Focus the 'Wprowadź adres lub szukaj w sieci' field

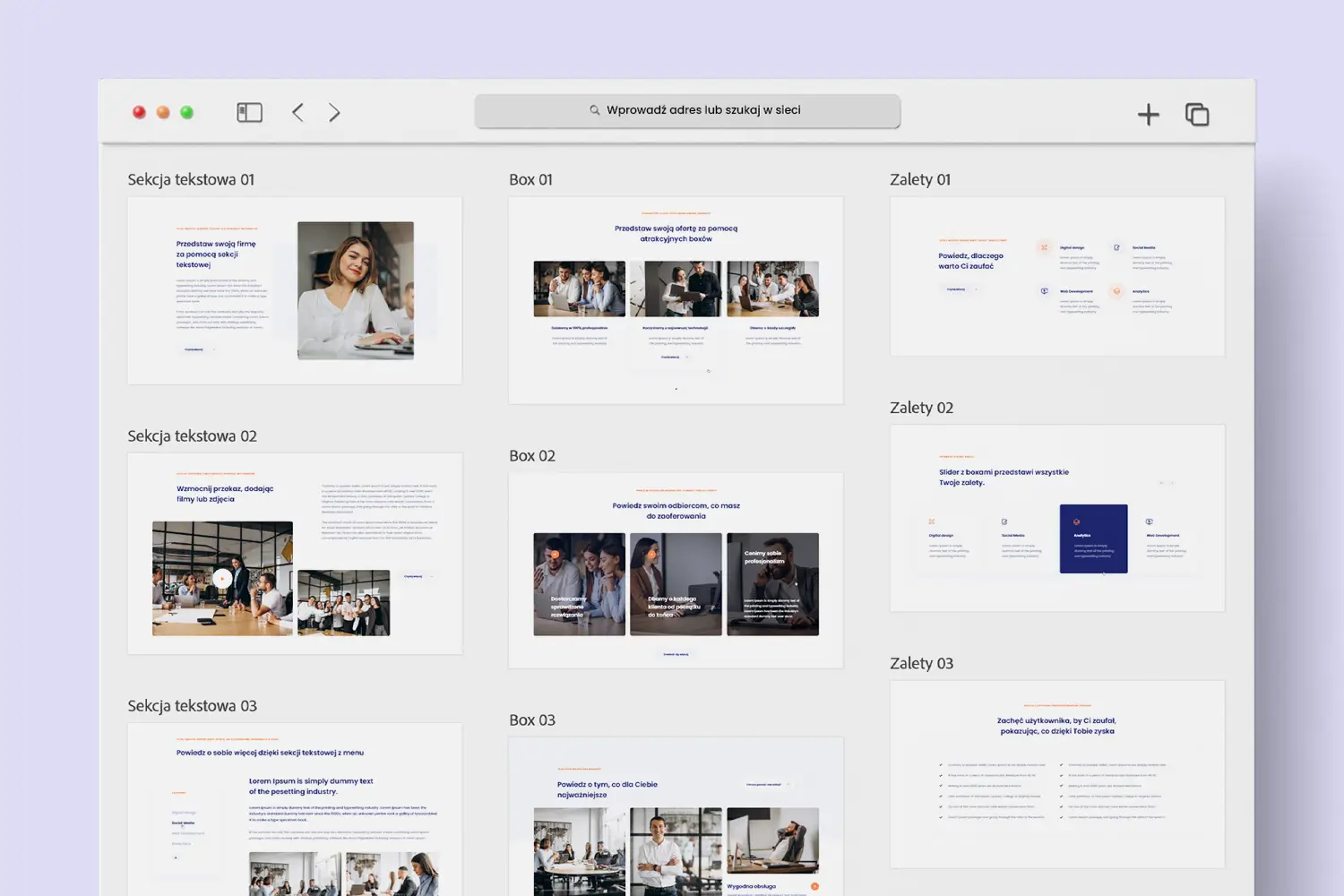point(687,111)
